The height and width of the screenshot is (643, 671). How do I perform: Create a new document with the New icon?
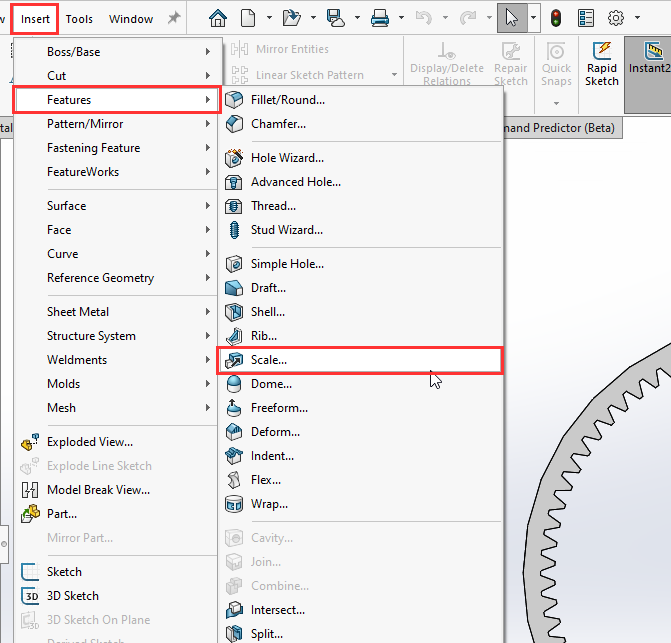(x=248, y=18)
